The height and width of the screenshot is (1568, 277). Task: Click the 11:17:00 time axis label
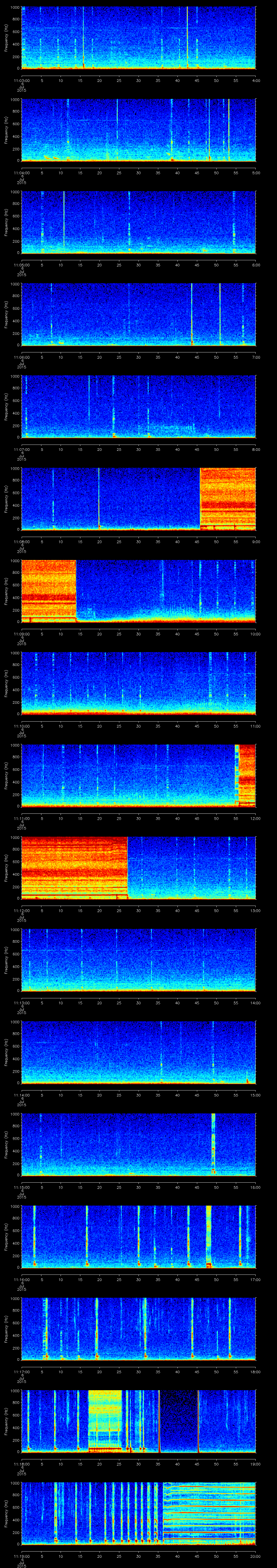click(x=21, y=1371)
